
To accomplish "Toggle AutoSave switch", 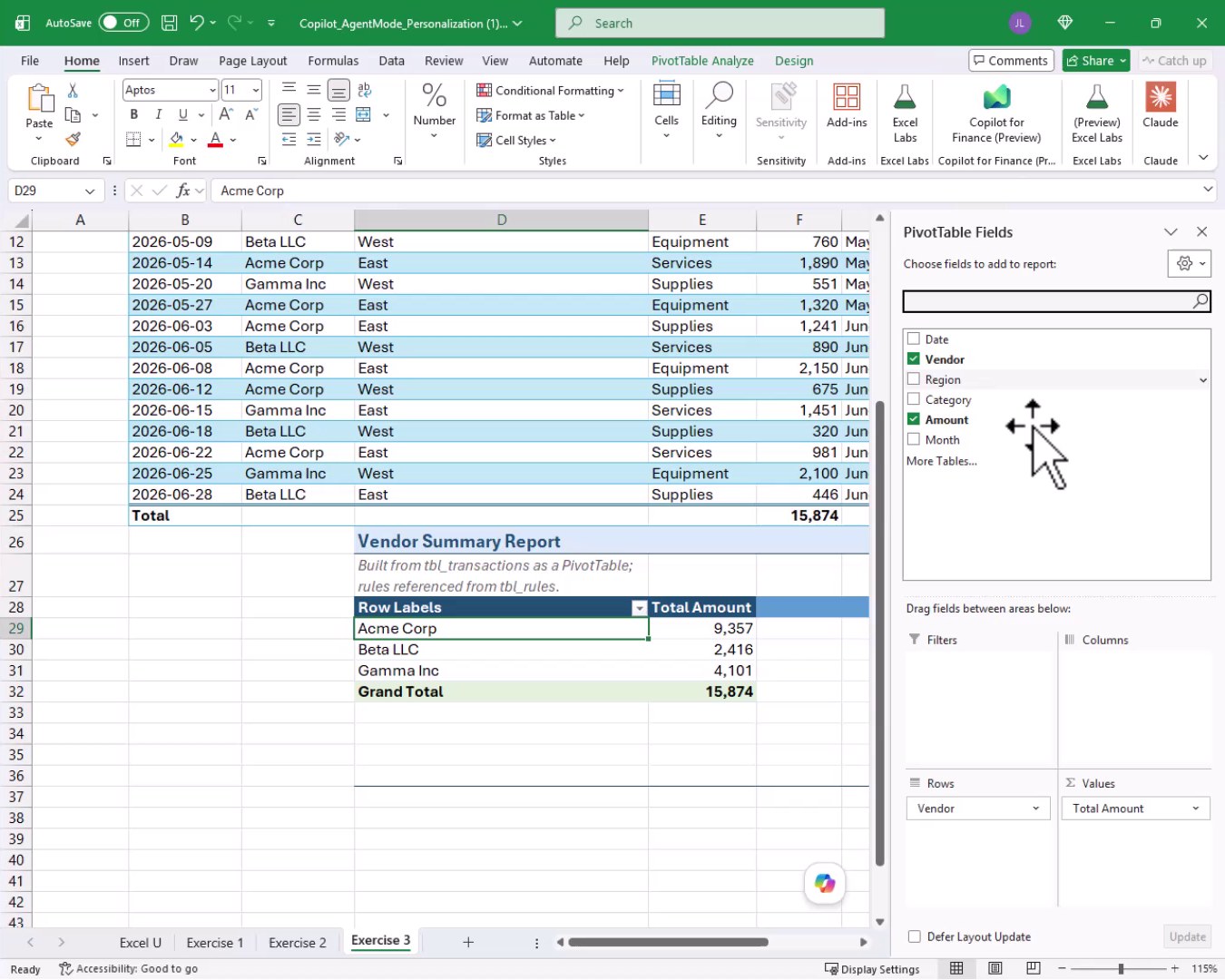I will (123, 23).
